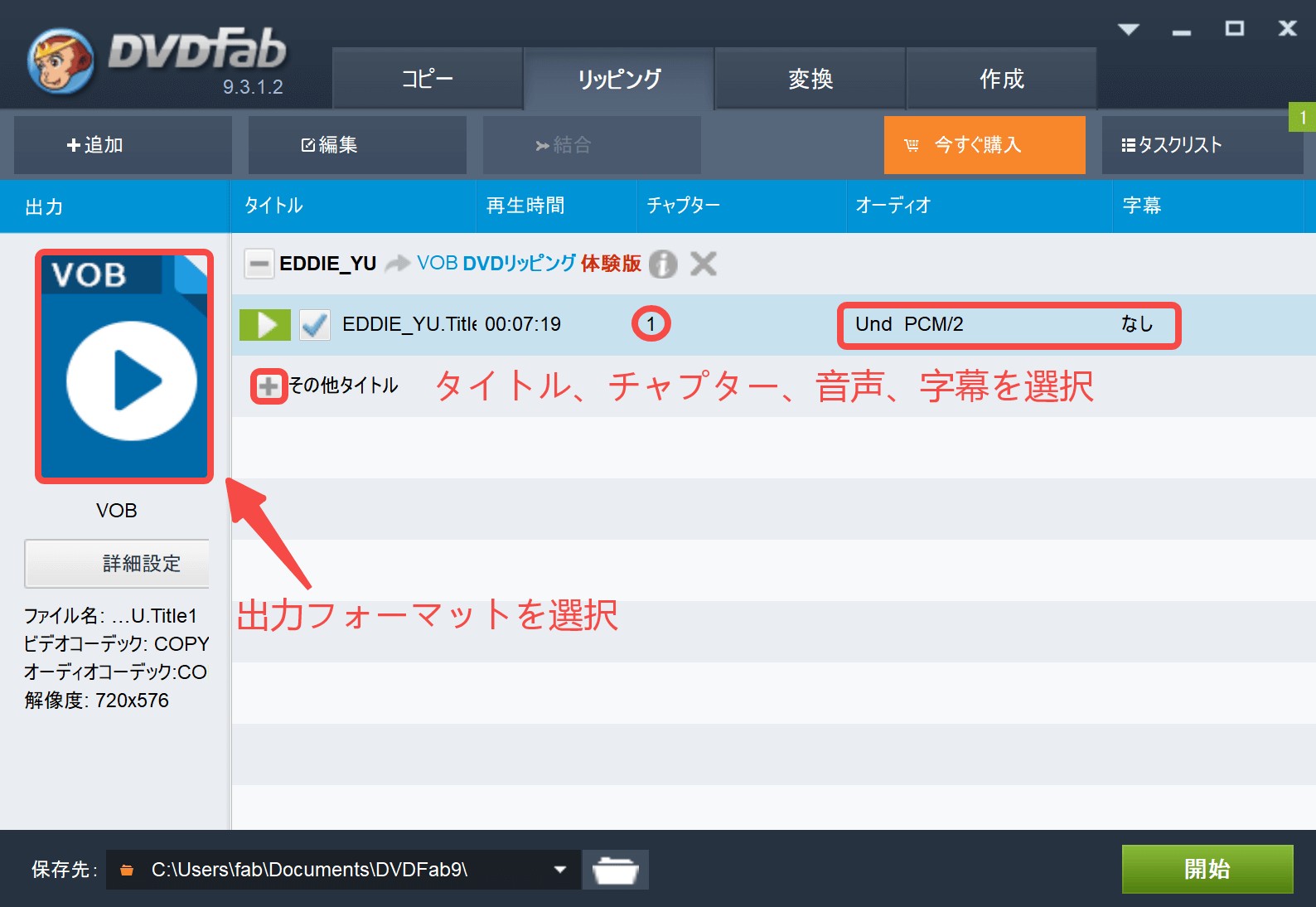
Task: Expand その他タイトル with plus icon
Action: coord(269,386)
